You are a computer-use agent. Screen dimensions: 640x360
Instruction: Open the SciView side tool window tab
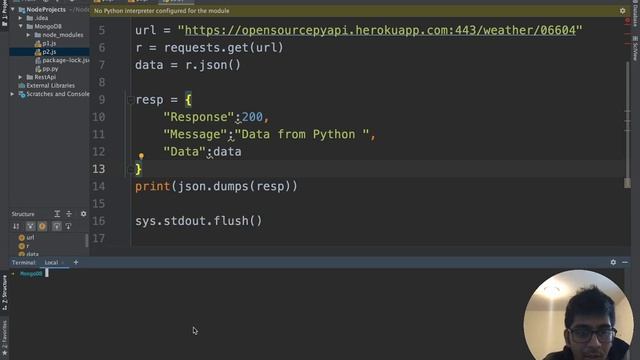pyautogui.click(x=635, y=48)
